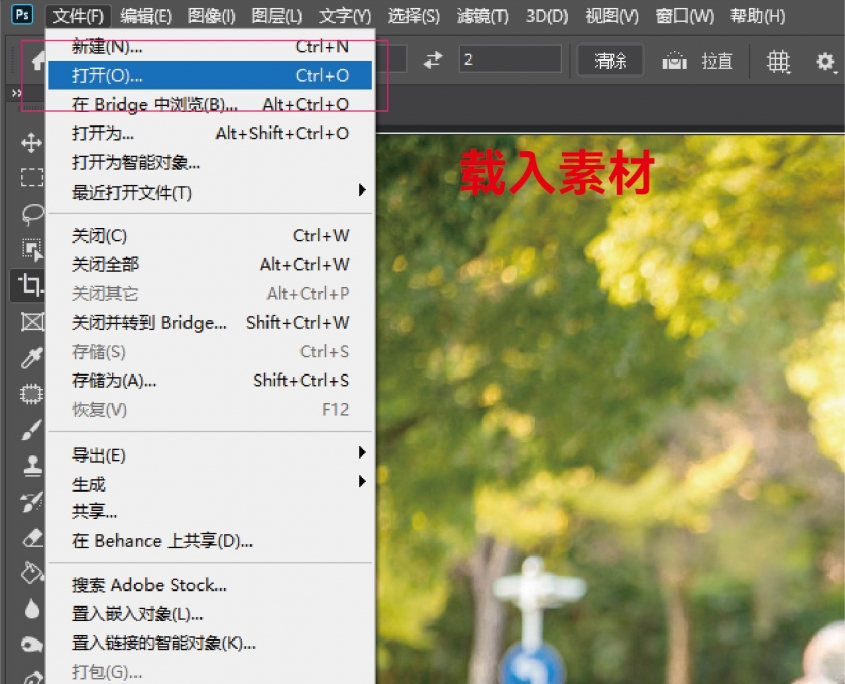Image resolution: width=845 pixels, height=684 pixels.
Task: Choose 存储为(A)... menu entry
Action: click(210, 381)
